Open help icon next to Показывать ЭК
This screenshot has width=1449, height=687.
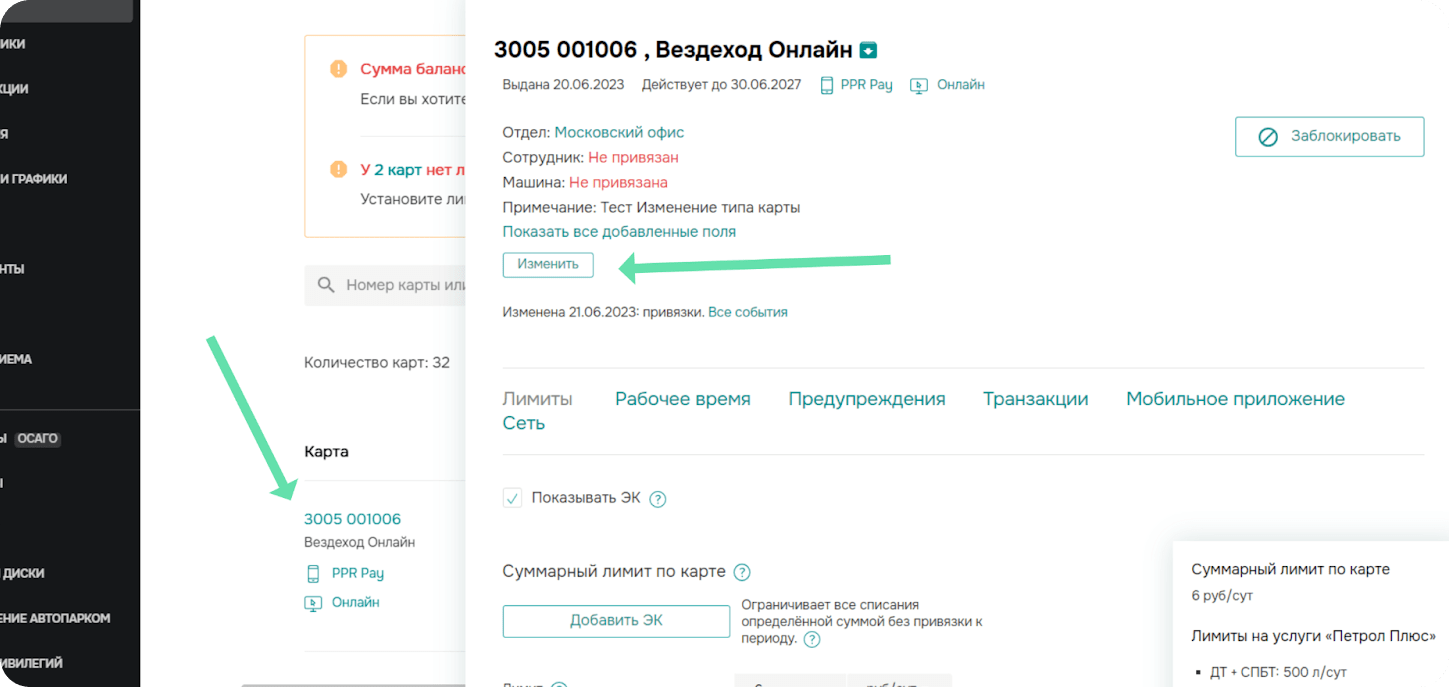click(658, 499)
